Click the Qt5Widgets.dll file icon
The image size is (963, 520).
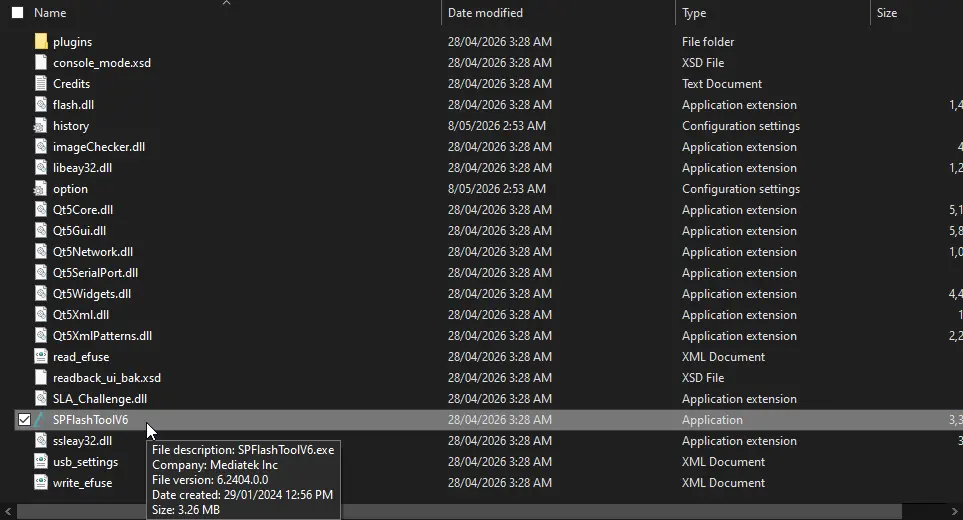coord(41,293)
